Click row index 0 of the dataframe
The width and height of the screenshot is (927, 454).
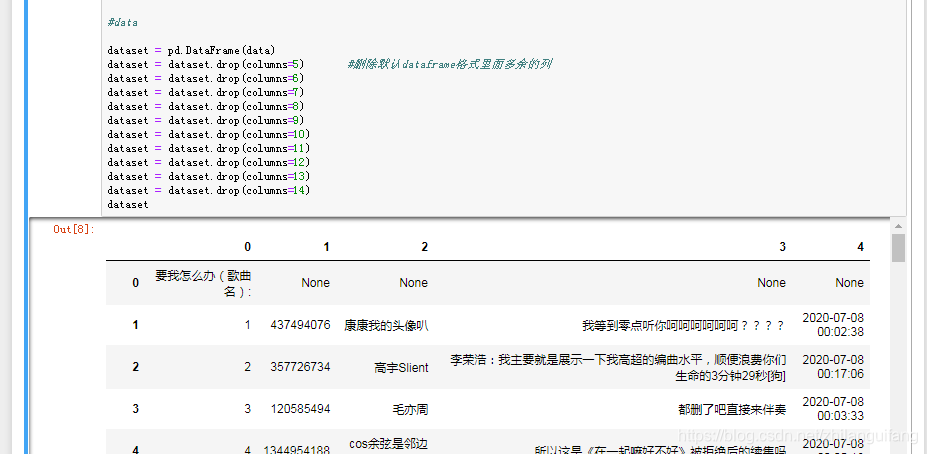click(x=135, y=283)
